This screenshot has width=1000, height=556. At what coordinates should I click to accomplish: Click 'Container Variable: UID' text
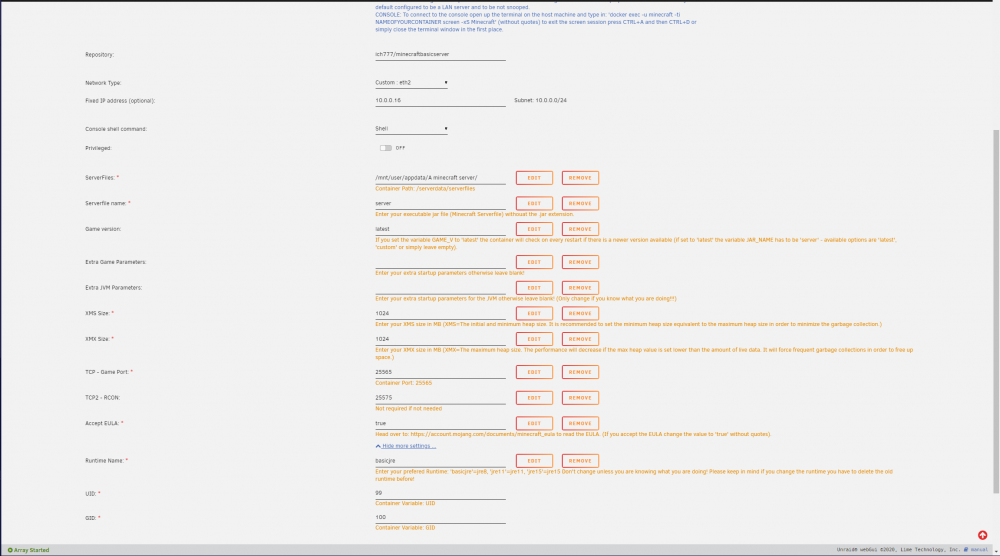[405, 504]
